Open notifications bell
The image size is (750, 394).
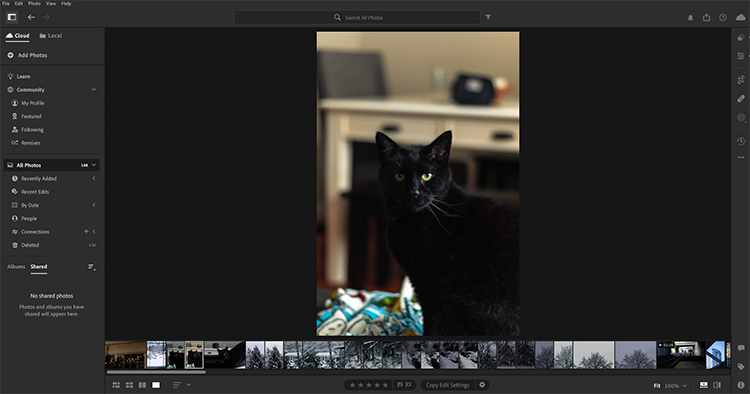(690, 18)
